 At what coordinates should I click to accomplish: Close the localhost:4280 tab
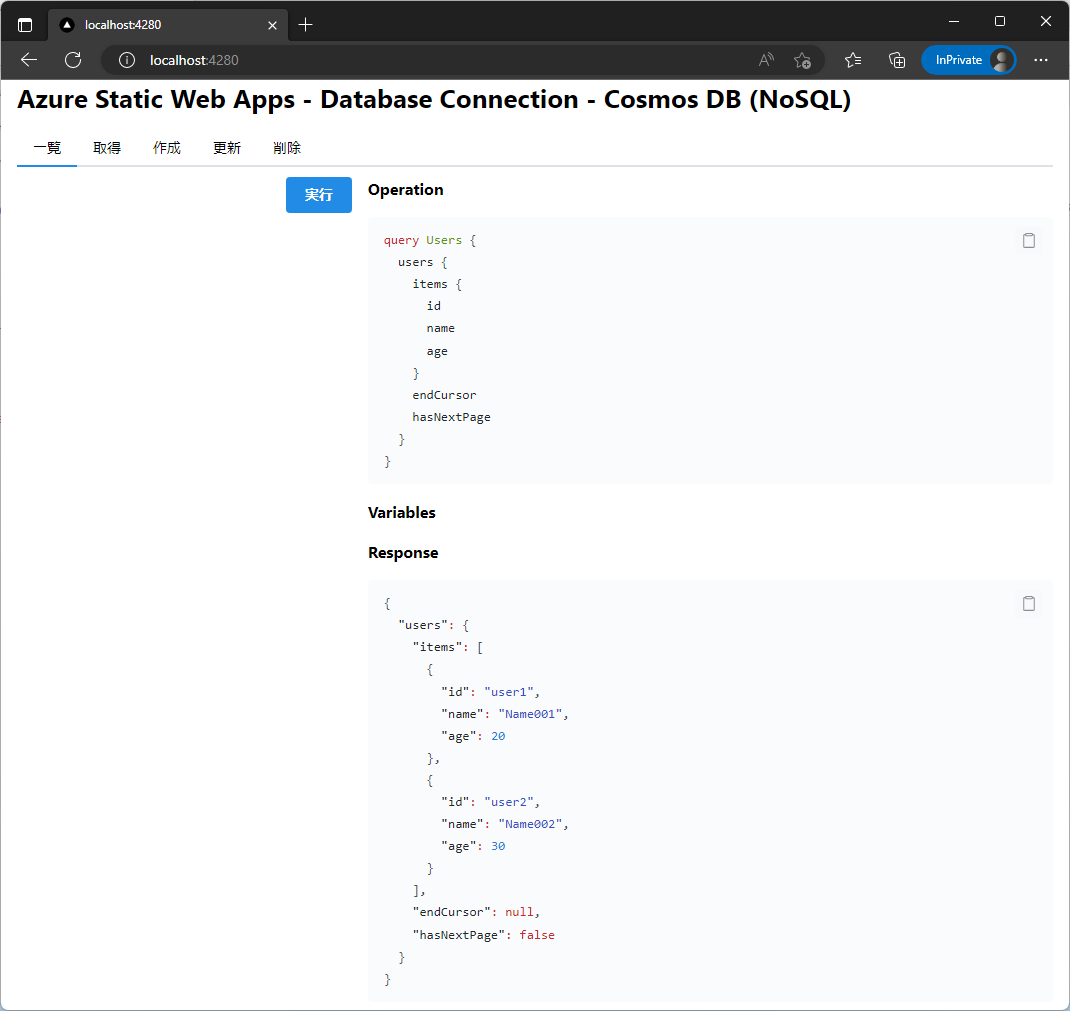coord(272,25)
